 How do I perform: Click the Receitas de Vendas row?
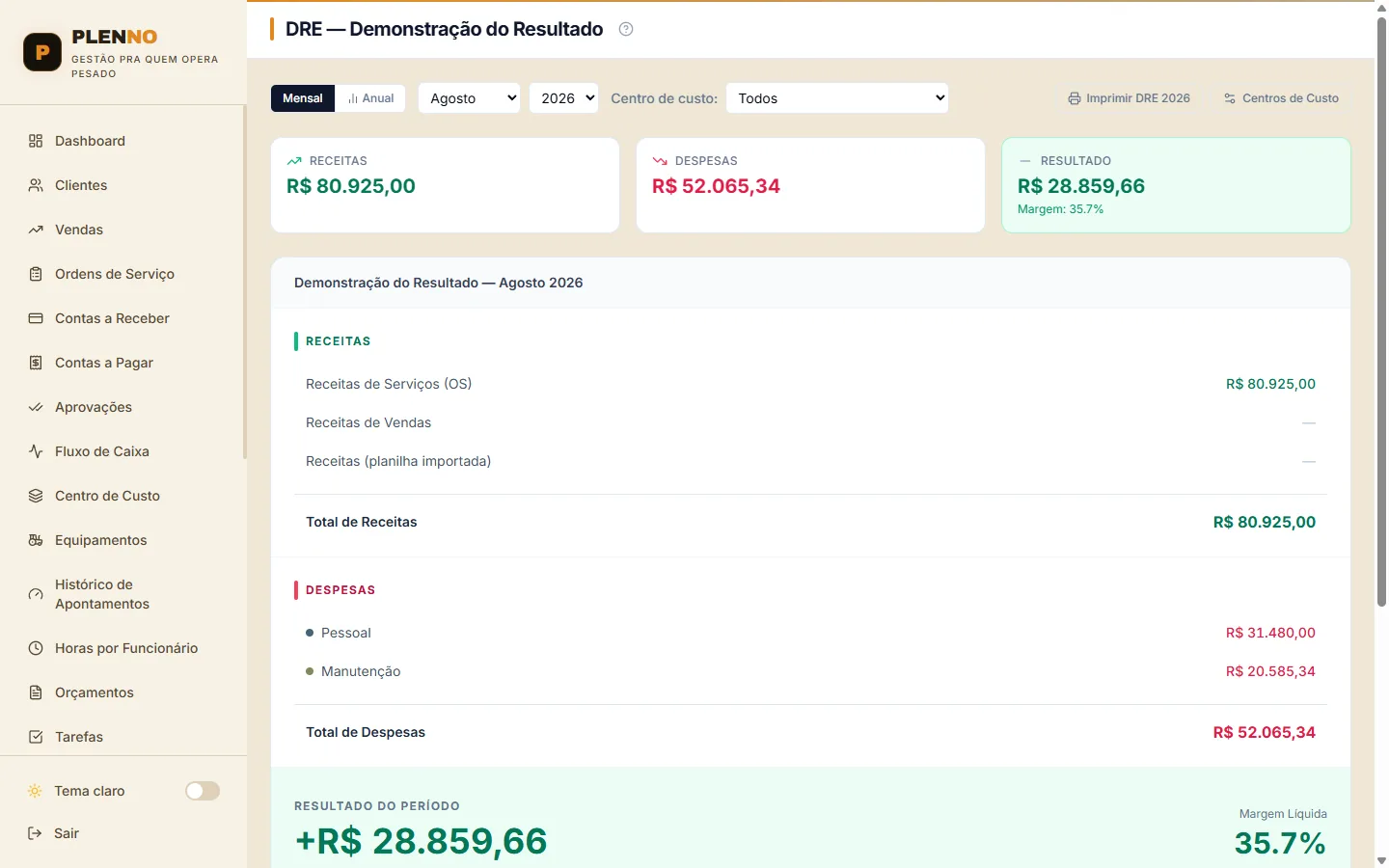[810, 422]
